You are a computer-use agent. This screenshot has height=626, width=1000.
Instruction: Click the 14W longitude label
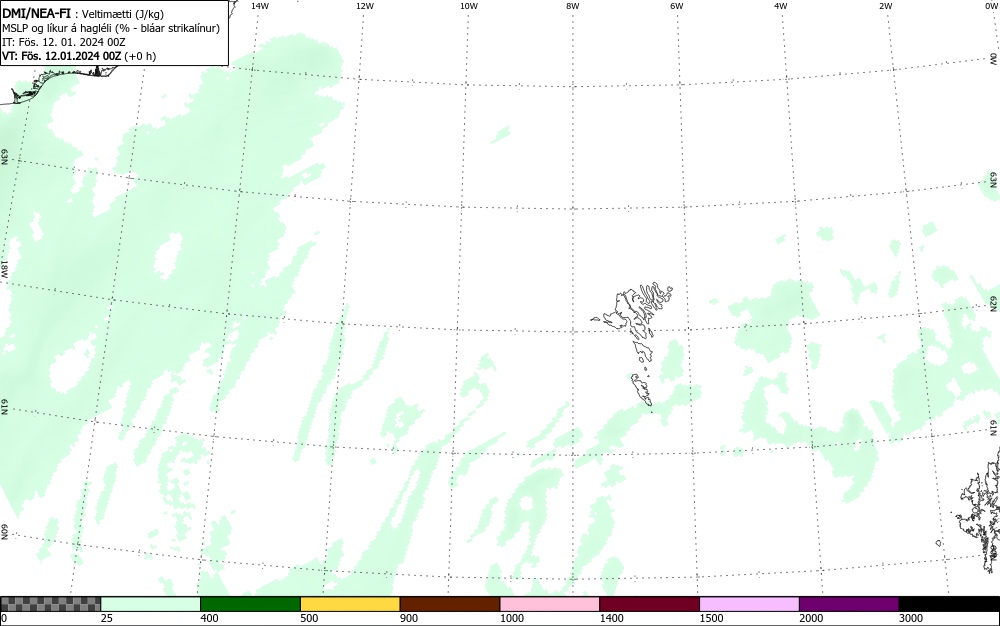click(260, 6)
